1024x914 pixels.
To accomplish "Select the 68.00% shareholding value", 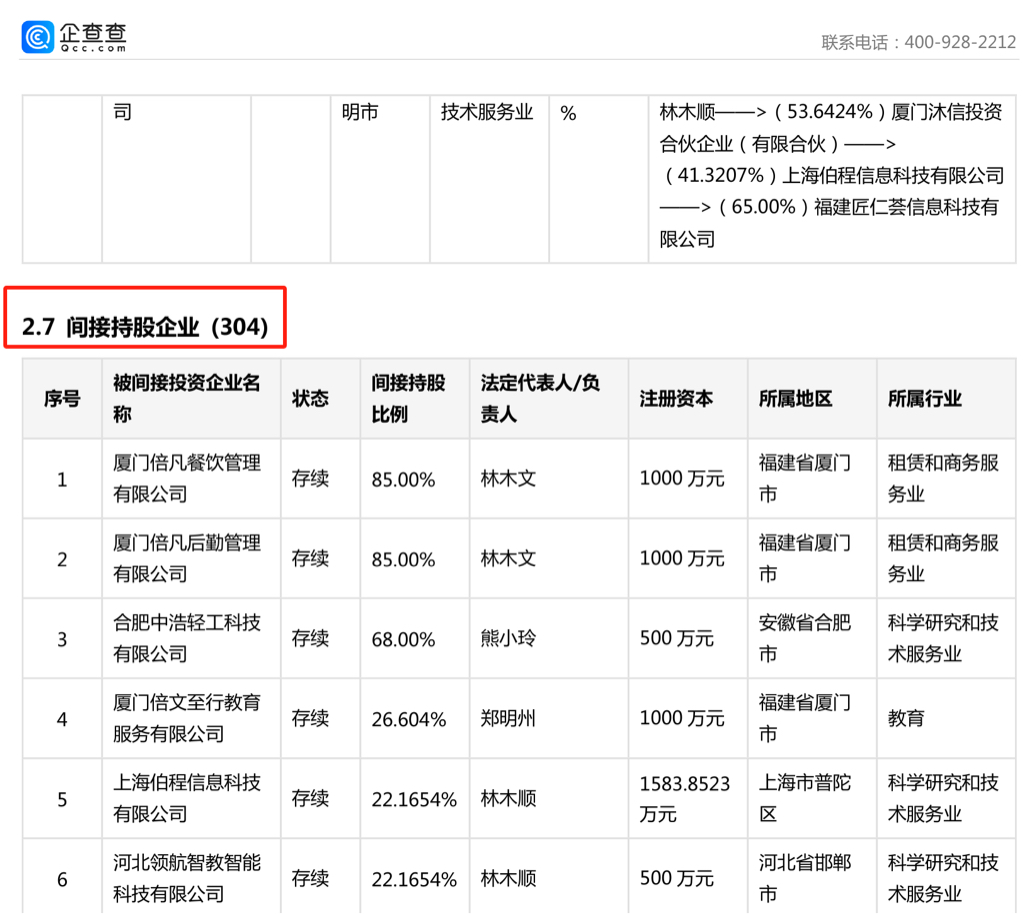I will 403,639.
